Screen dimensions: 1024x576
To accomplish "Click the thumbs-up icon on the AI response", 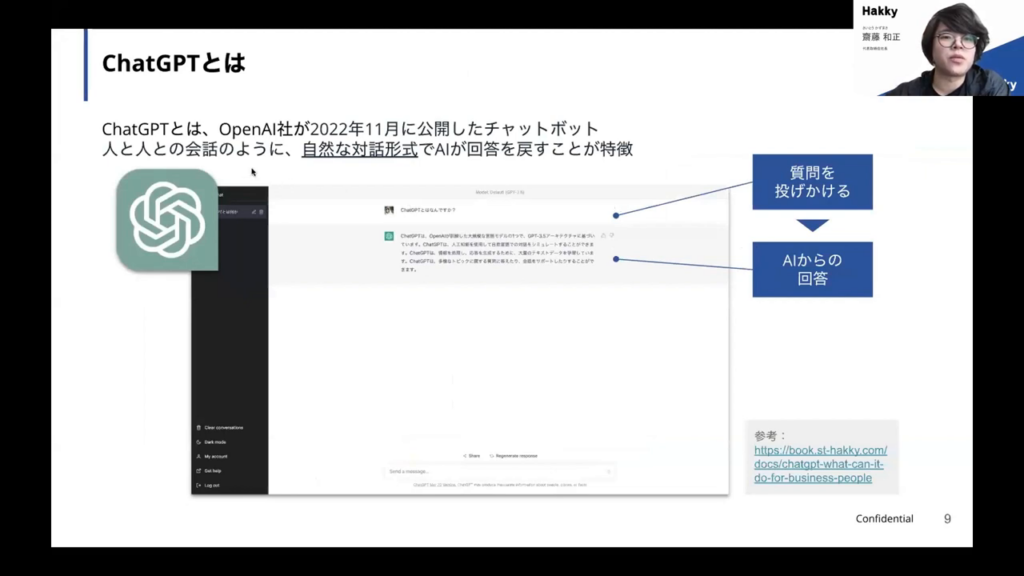I will pos(603,236).
